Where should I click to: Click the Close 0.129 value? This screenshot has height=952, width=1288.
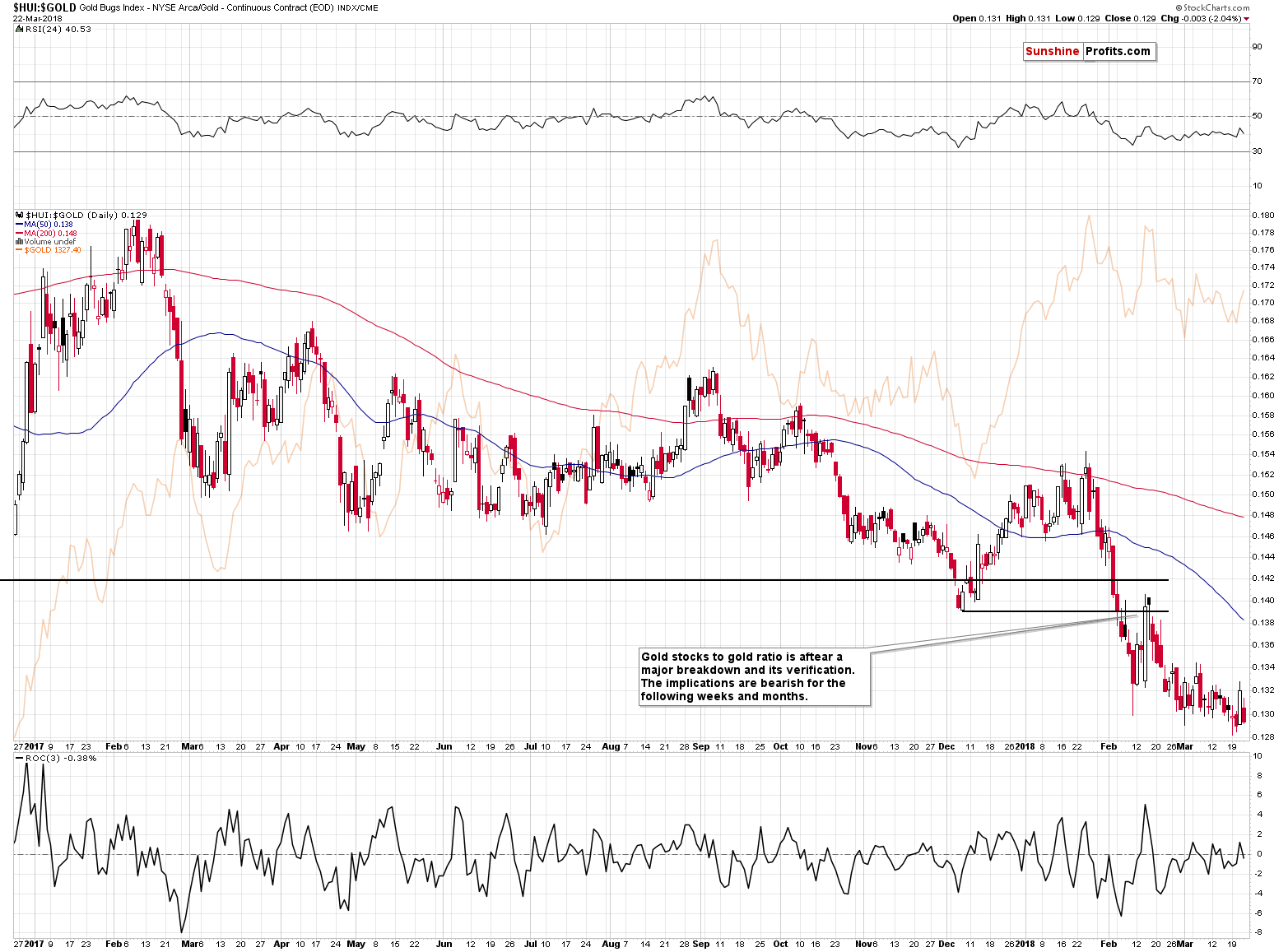coord(1130,18)
